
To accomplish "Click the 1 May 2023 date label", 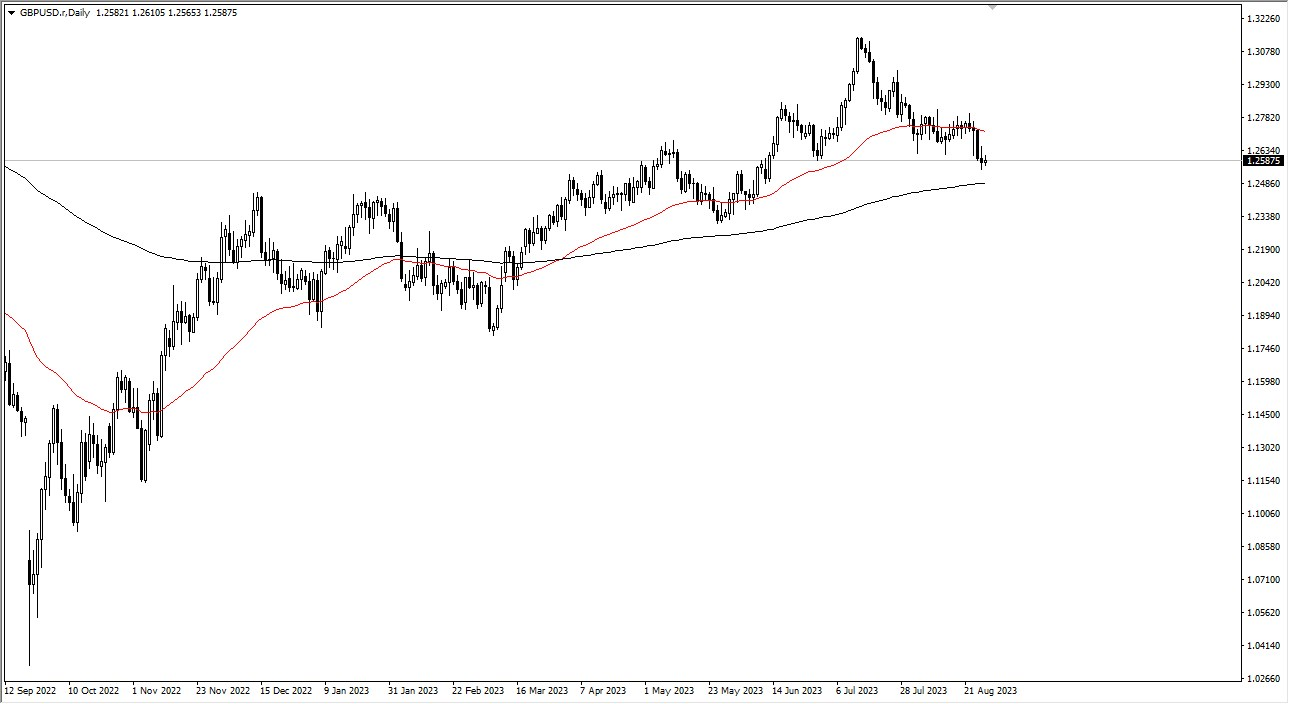I will coord(669,691).
